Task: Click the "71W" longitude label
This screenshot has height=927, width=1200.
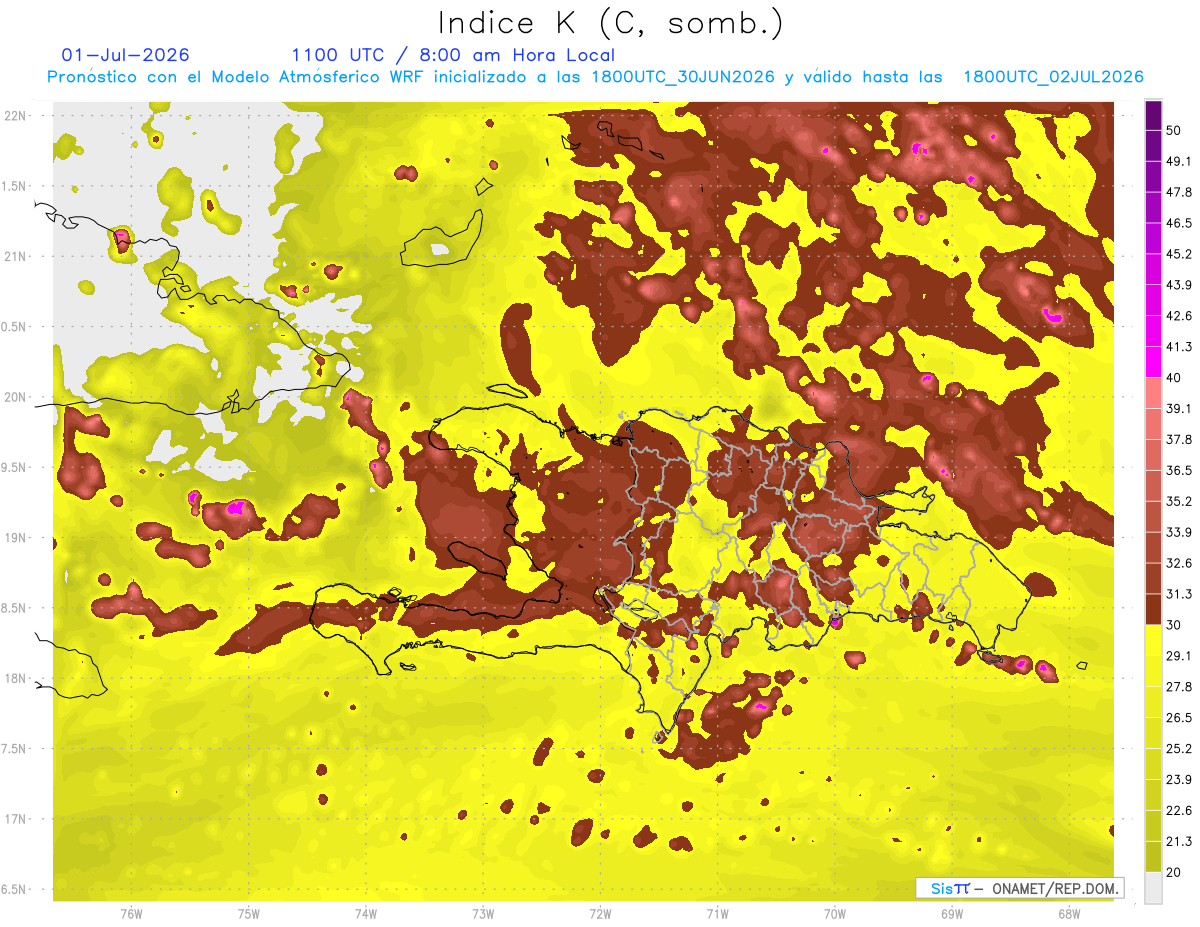Action: [717, 914]
